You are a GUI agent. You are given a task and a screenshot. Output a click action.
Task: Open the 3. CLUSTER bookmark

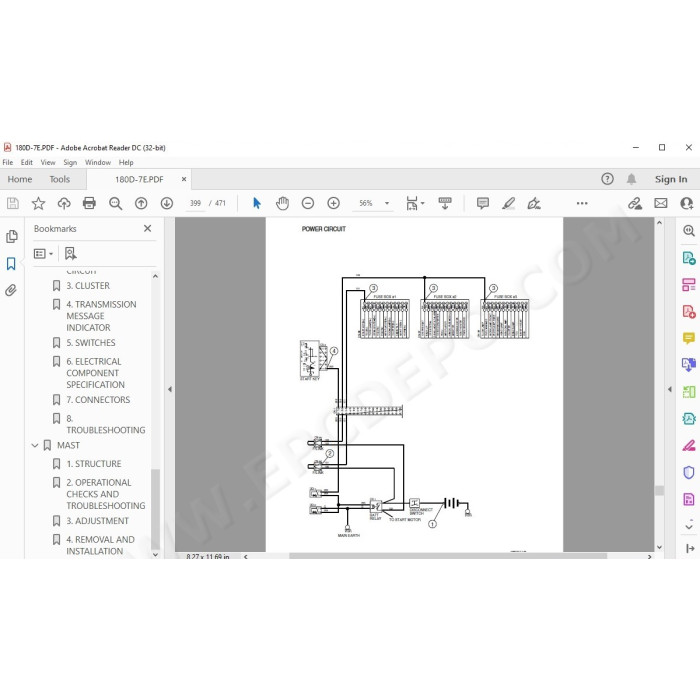coord(88,286)
